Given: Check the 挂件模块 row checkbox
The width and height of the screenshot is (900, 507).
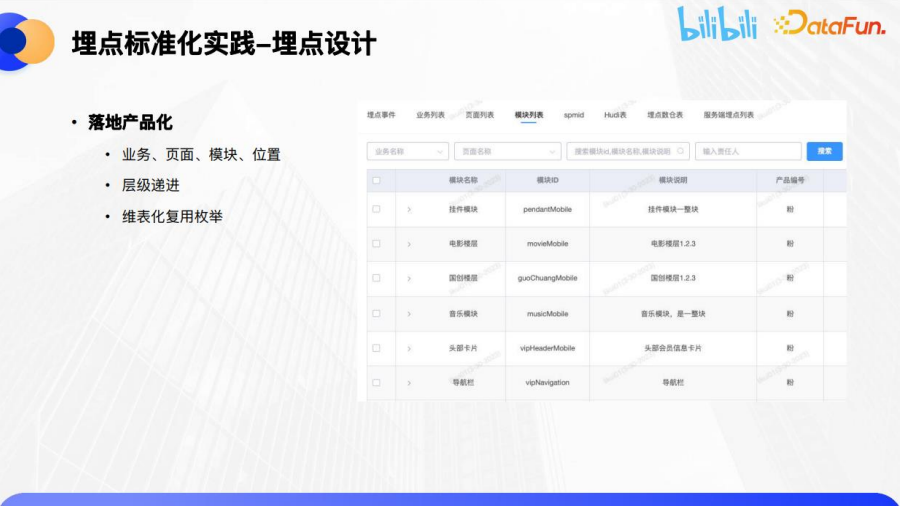Looking at the screenshot, I should pos(376,209).
